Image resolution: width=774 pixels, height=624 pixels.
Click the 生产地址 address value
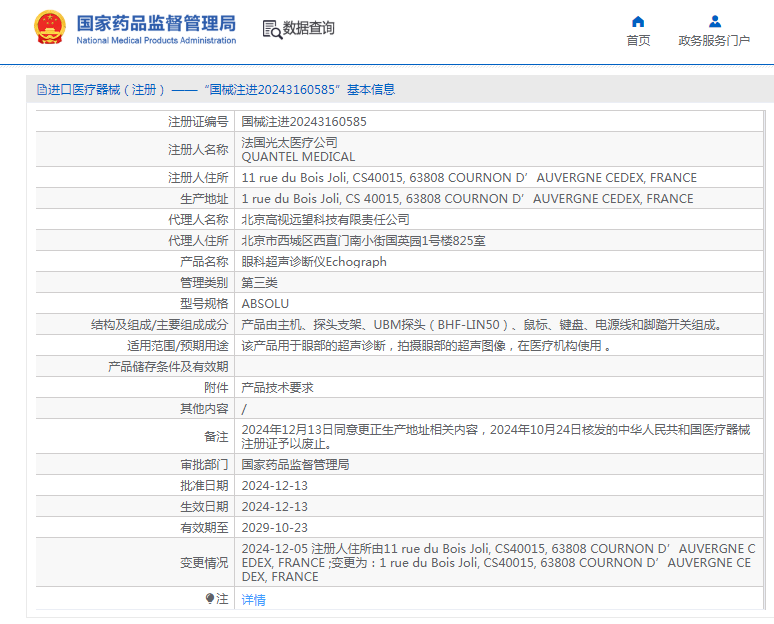click(467, 198)
